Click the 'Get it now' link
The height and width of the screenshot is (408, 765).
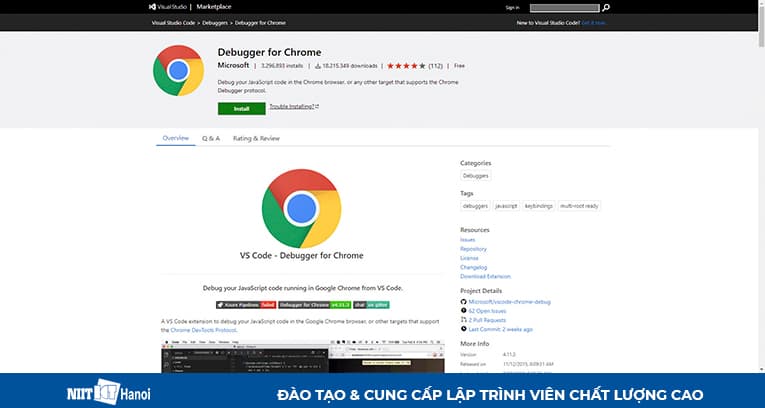594,23
